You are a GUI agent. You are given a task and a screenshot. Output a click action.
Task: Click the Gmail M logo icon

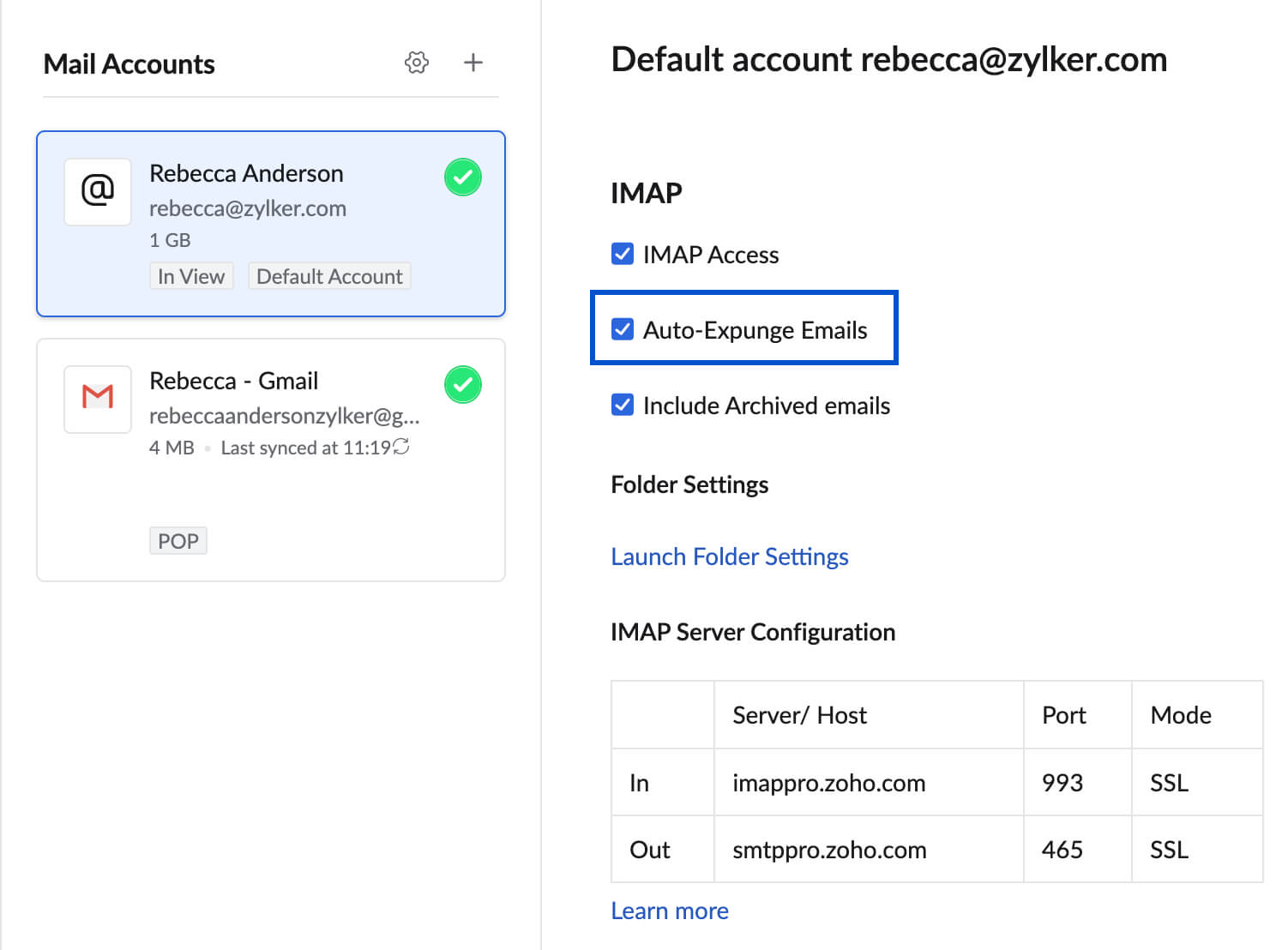coord(98,398)
